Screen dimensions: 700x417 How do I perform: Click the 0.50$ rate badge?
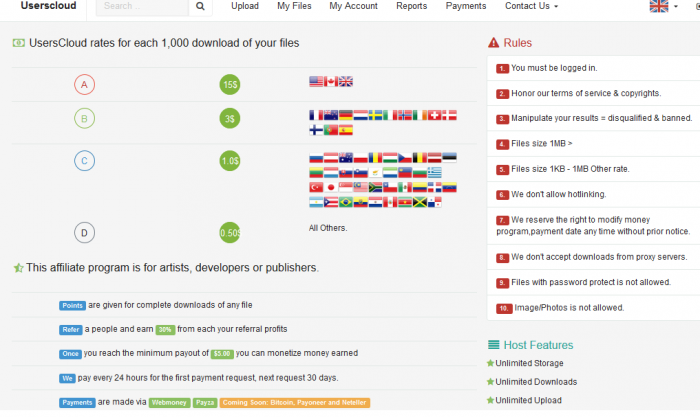tap(230, 233)
